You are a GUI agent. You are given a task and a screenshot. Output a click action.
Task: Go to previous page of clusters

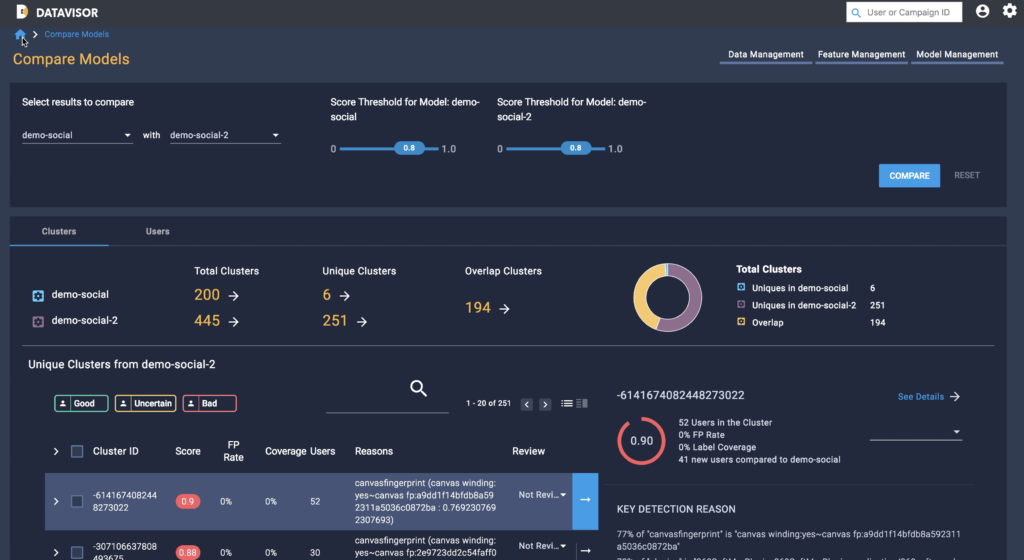[x=526, y=404]
